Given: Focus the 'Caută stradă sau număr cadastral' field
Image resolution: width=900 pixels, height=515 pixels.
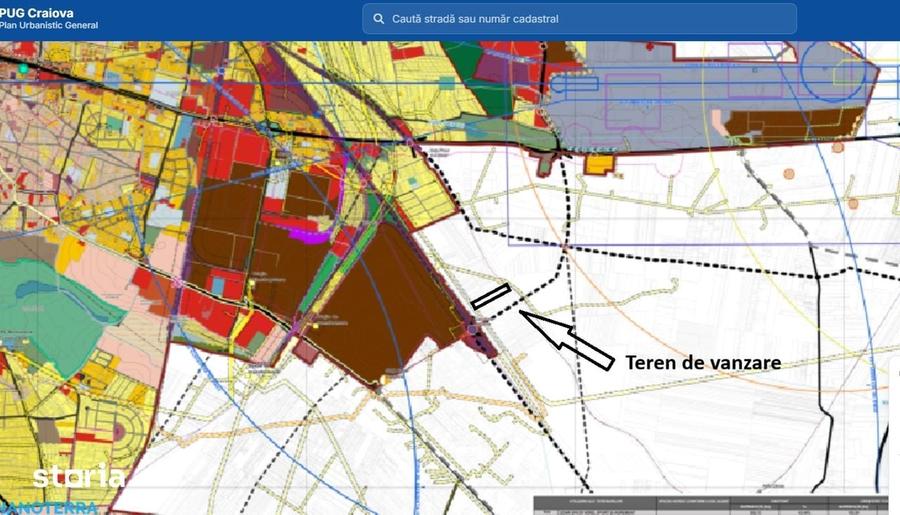Looking at the screenshot, I should [579, 18].
